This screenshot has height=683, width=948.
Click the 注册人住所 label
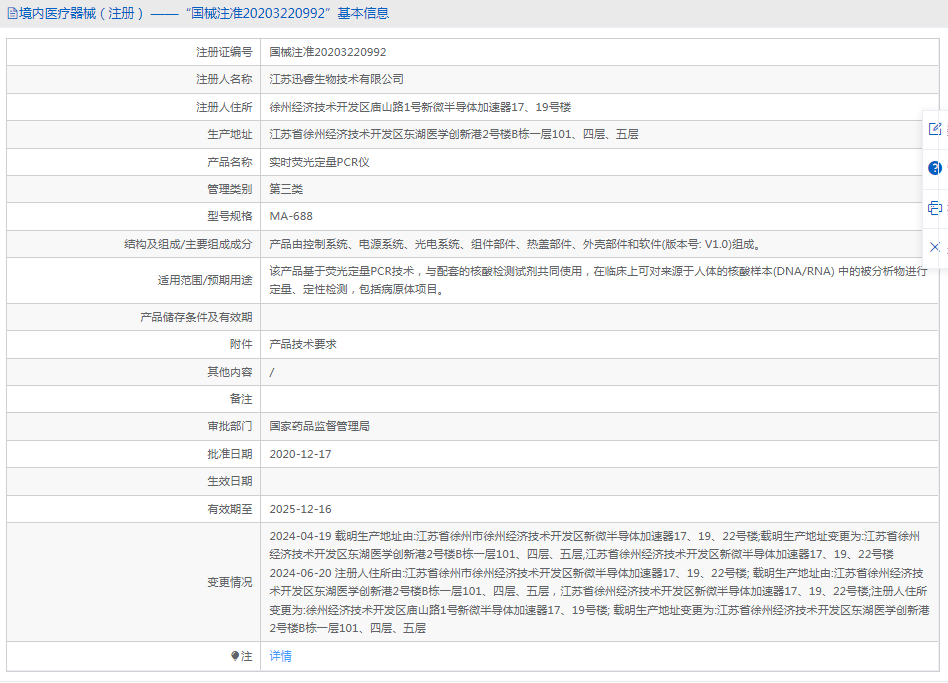[x=224, y=107]
